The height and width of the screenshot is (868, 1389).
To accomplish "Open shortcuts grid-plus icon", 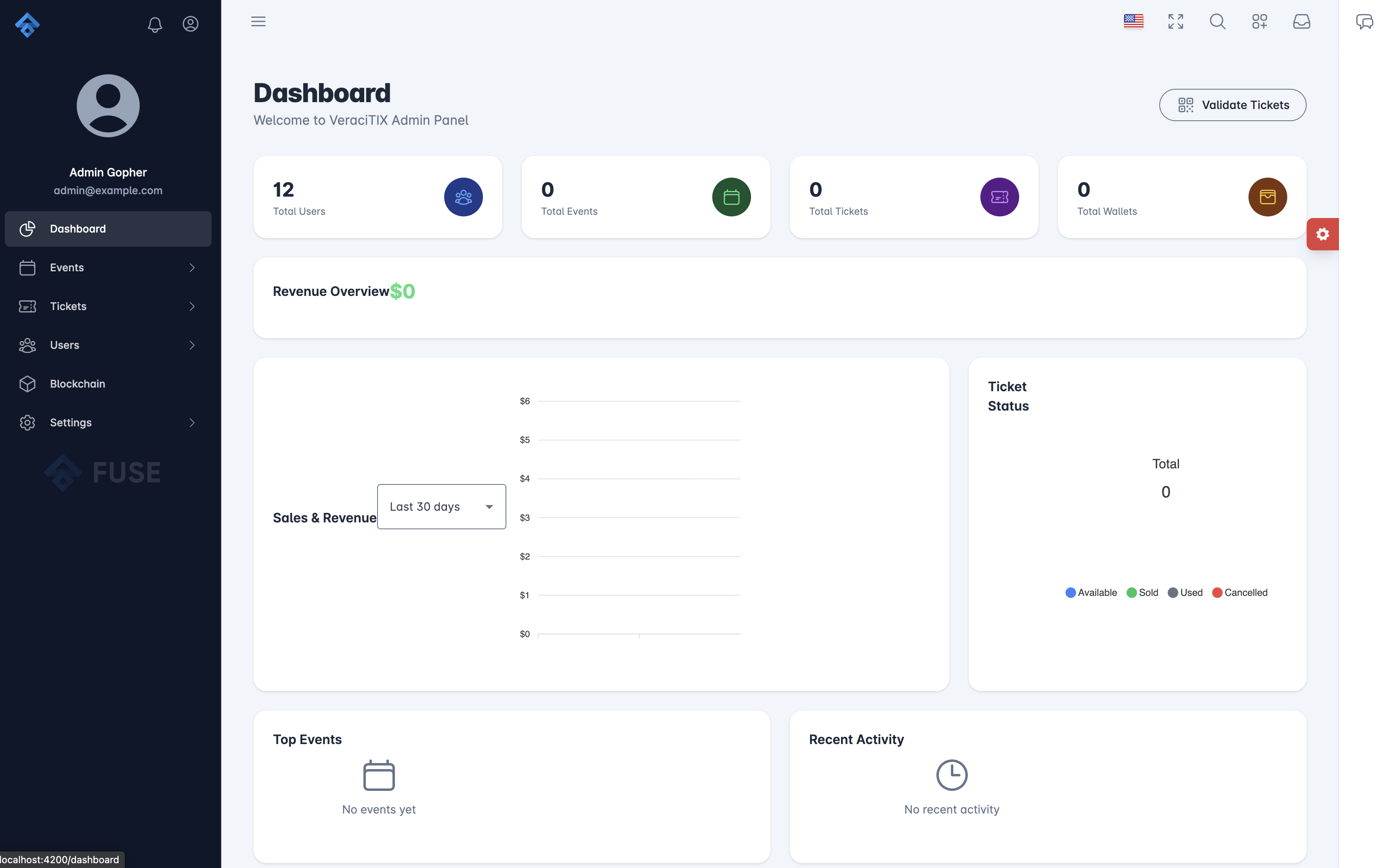I will click(1259, 21).
